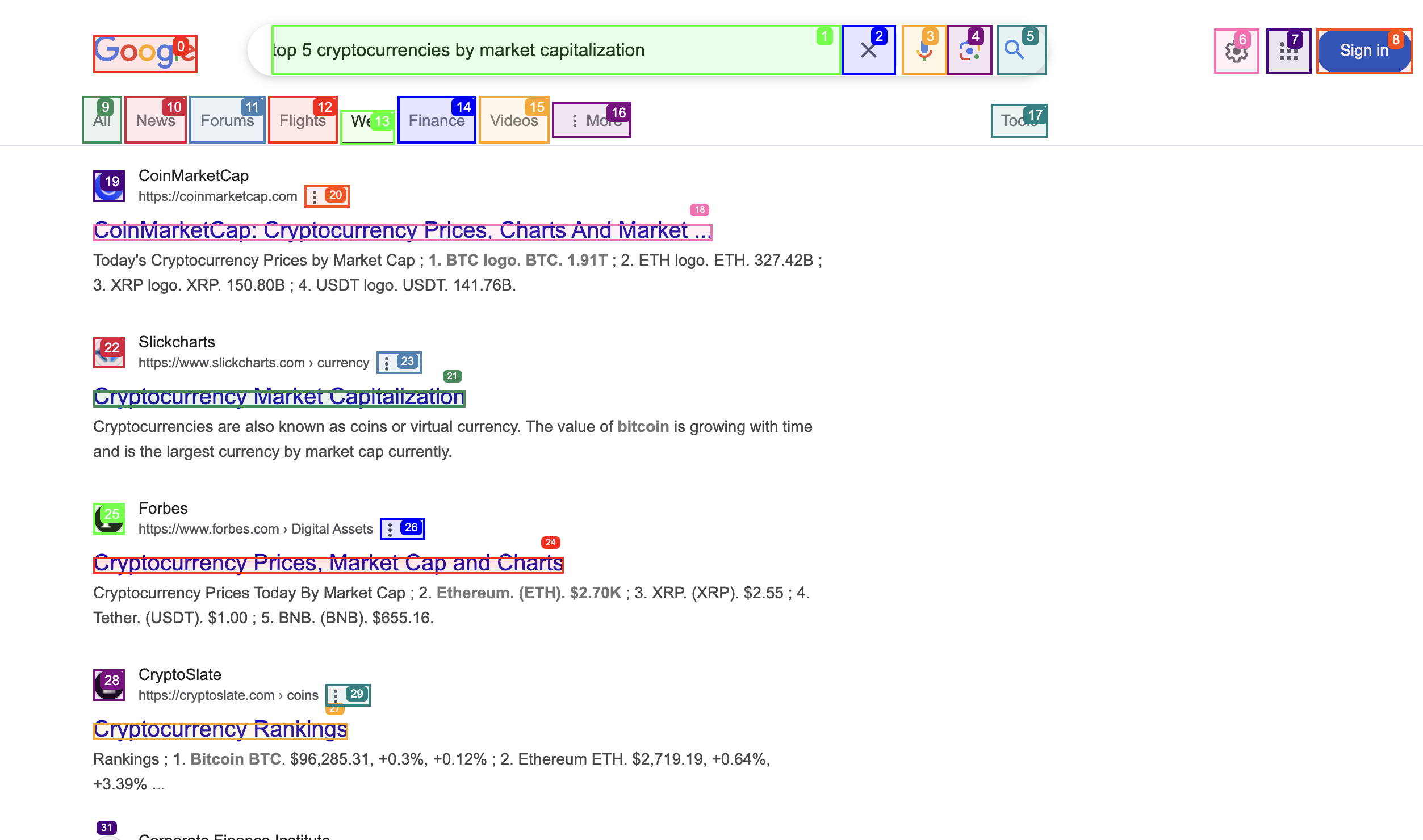Open search by image lens icon
This screenshot has width=1423, height=840.
[969, 50]
